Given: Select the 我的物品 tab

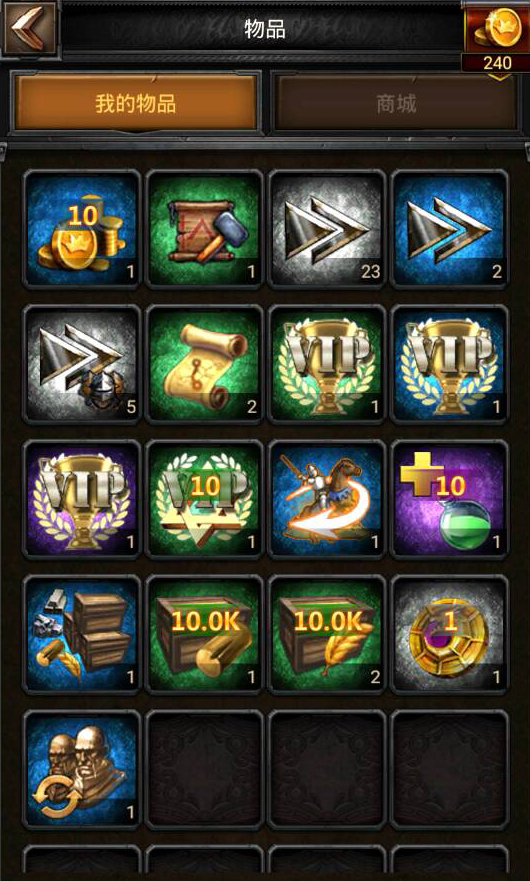Looking at the screenshot, I should pyautogui.click(x=135, y=103).
